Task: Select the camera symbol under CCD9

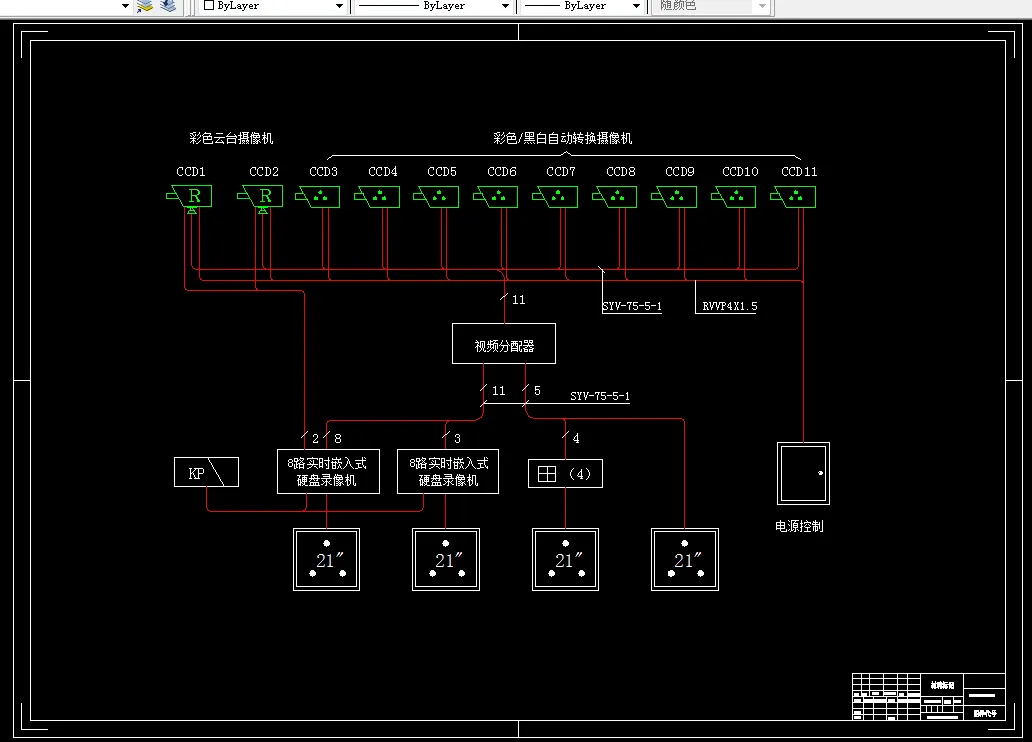Action: point(674,197)
